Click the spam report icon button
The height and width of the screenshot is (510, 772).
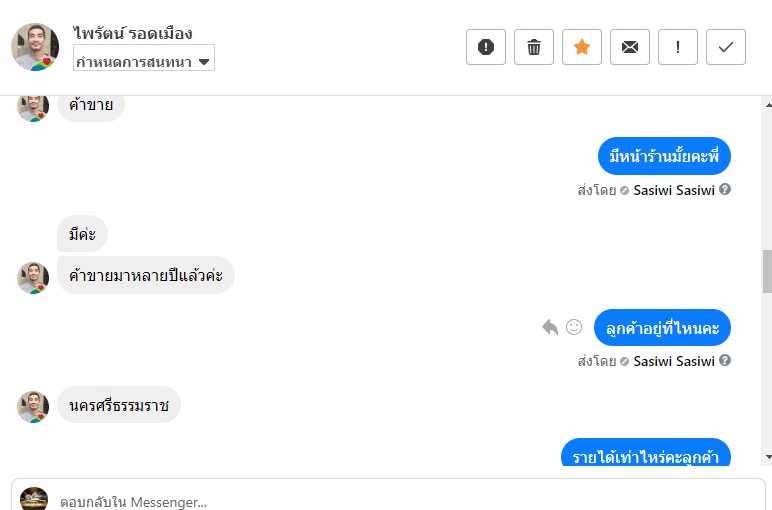pyautogui.click(x=486, y=47)
